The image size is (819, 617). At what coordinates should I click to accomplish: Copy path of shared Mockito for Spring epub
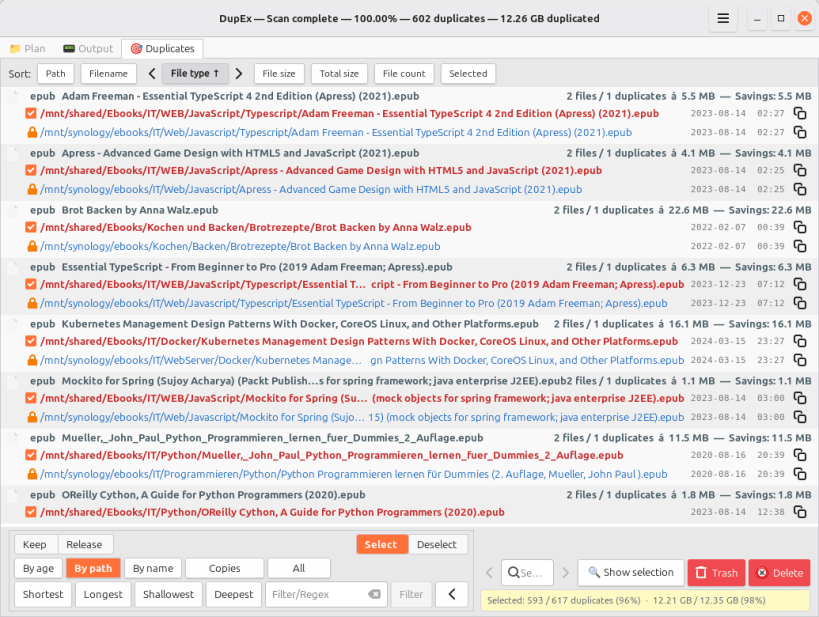click(800, 398)
